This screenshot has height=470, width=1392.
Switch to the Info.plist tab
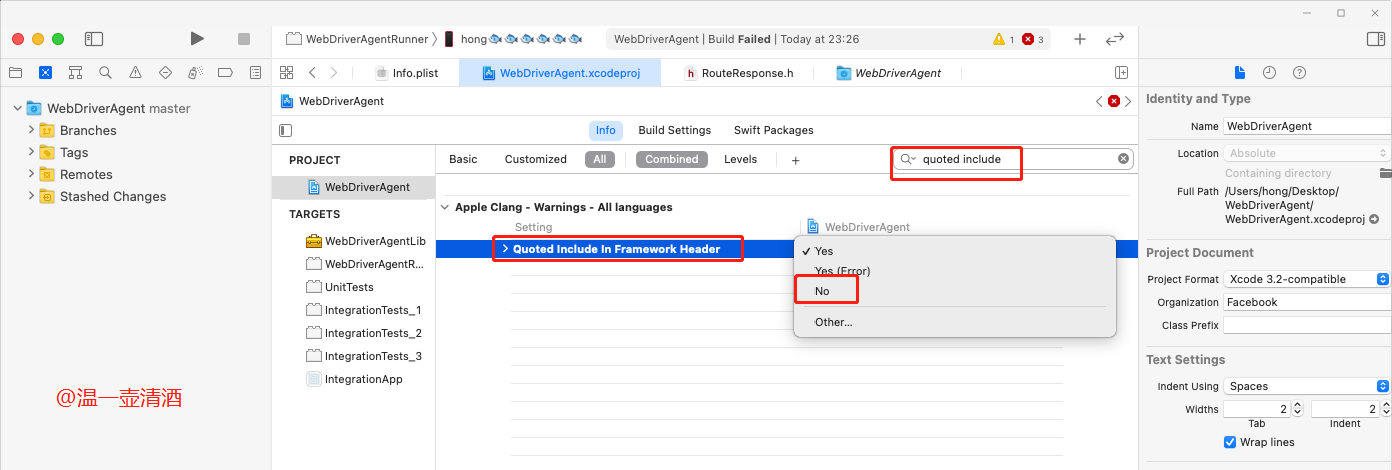pos(407,73)
